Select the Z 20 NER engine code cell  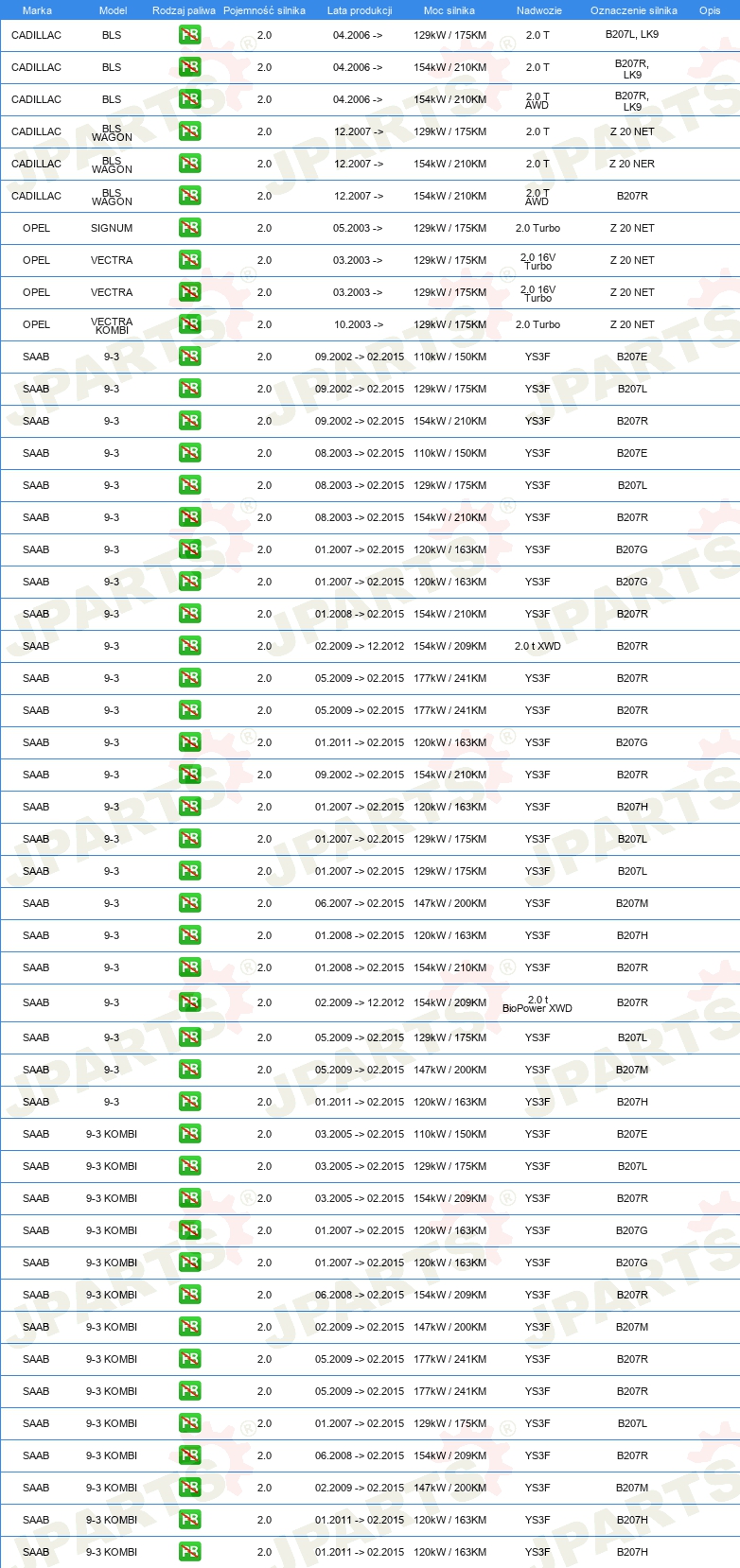632,164
